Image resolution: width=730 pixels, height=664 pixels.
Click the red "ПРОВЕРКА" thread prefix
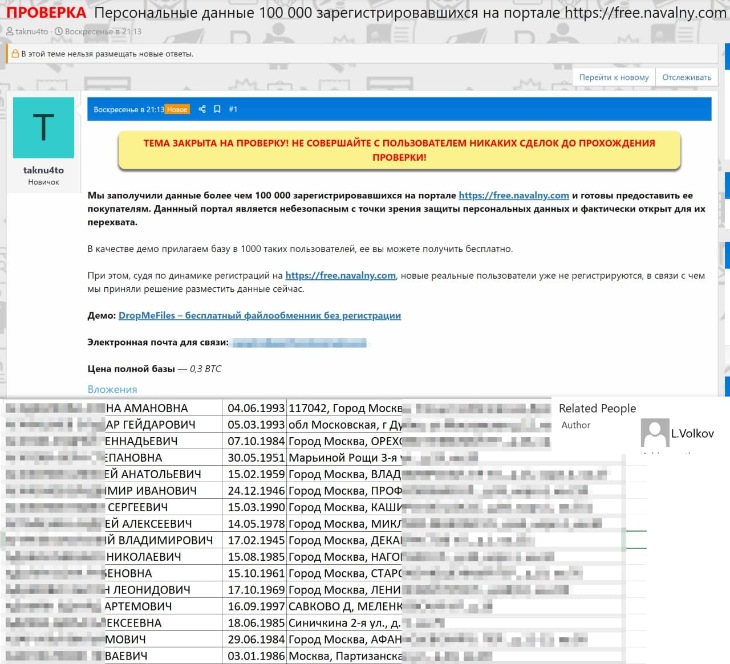click(x=46, y=13)
